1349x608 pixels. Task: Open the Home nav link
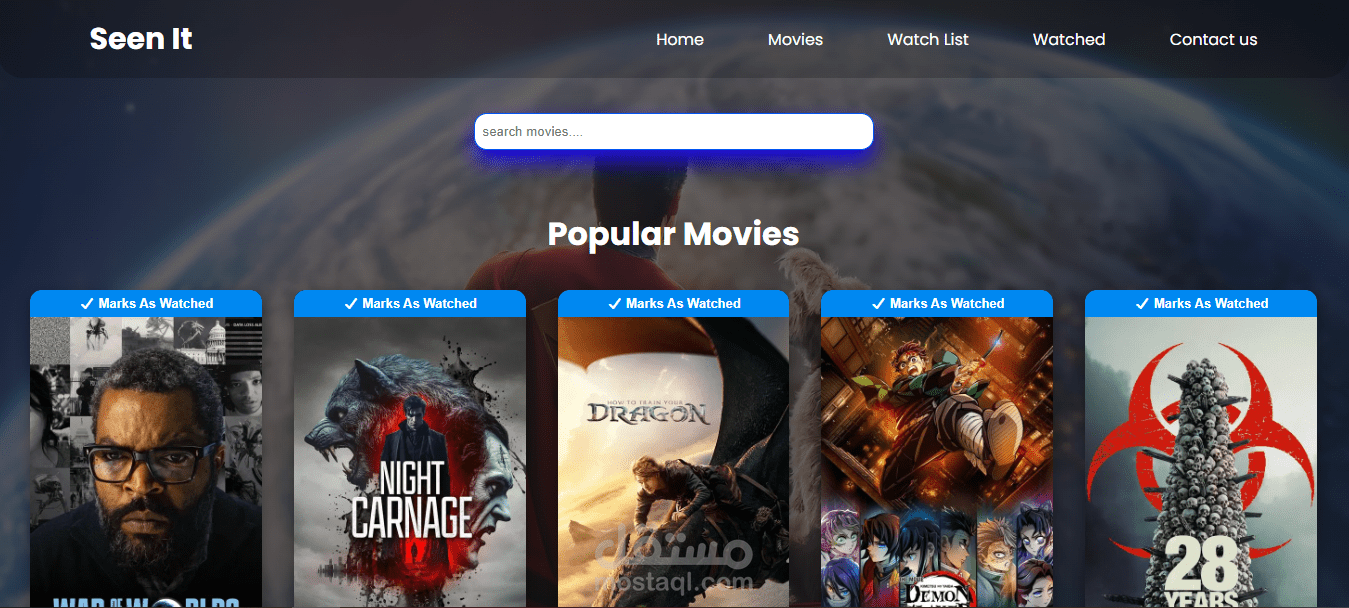pos(680,40)
